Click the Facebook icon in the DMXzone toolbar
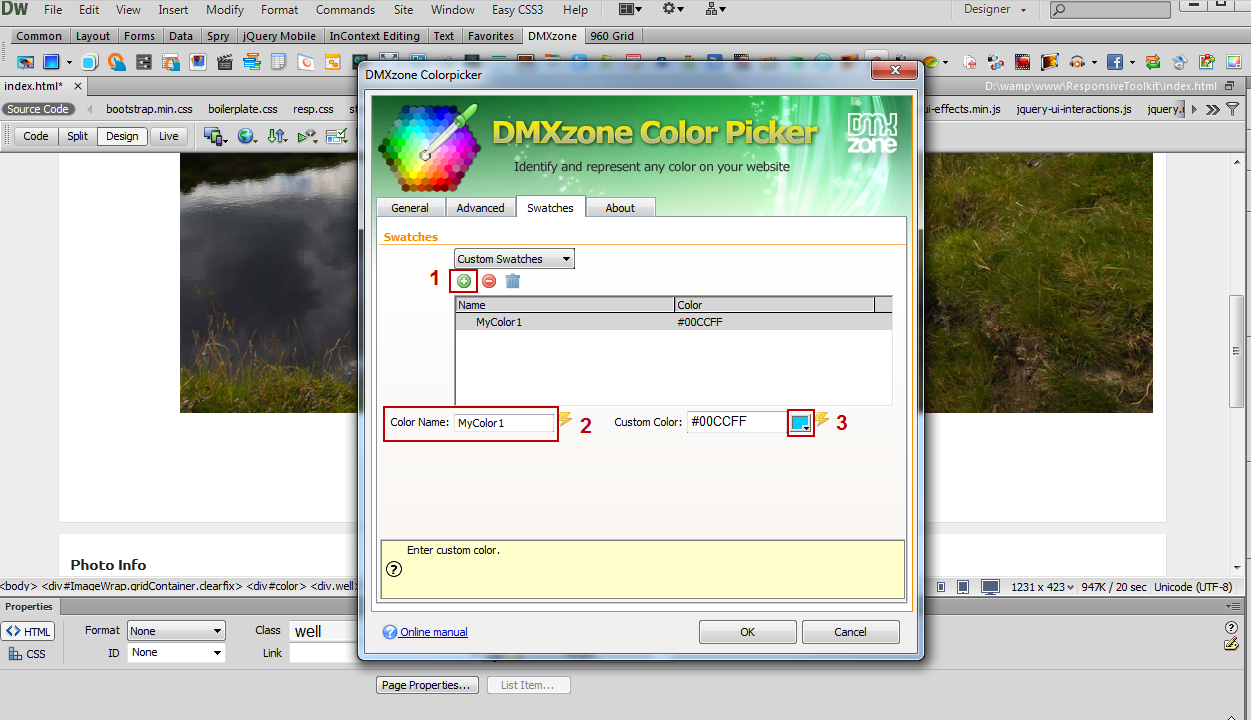The image size is (1251, 720). 1114,62
